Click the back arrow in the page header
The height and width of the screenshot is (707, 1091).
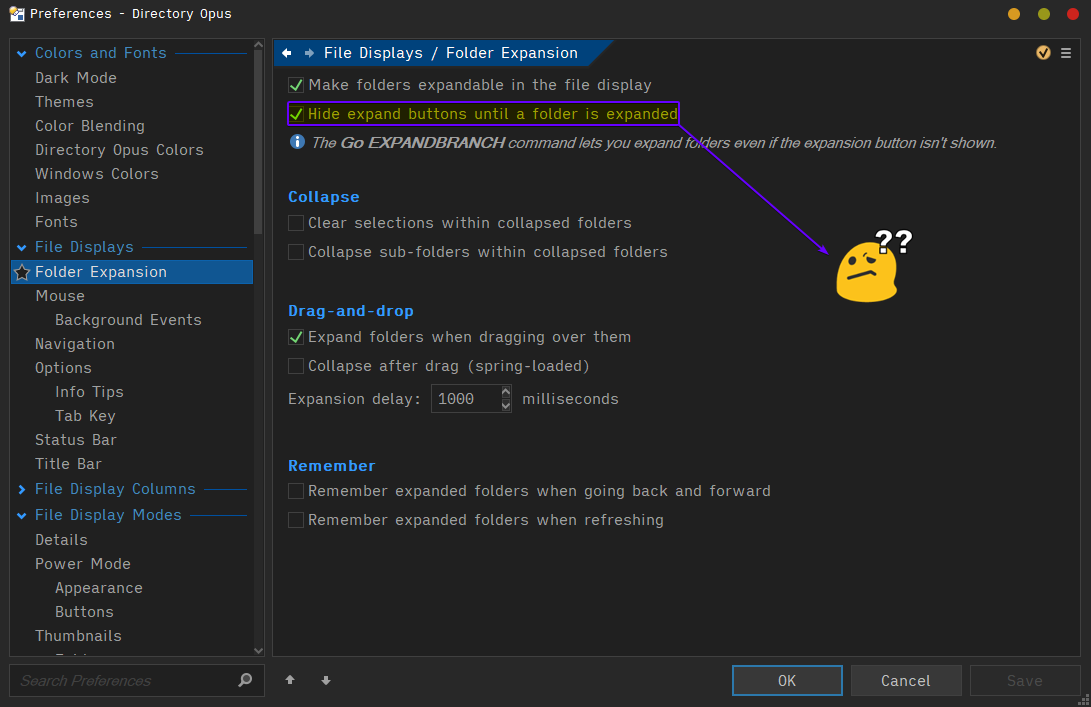(x=287, y=53)
